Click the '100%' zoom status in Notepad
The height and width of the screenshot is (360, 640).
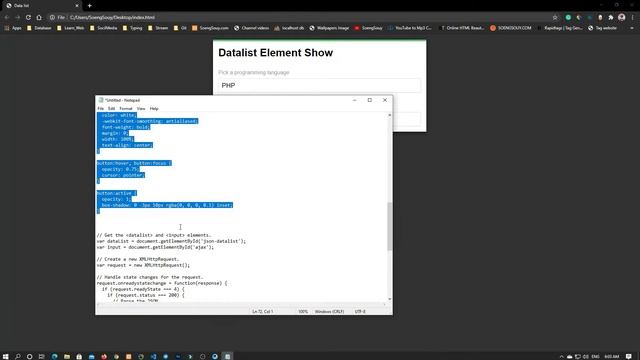pos(303,311)
